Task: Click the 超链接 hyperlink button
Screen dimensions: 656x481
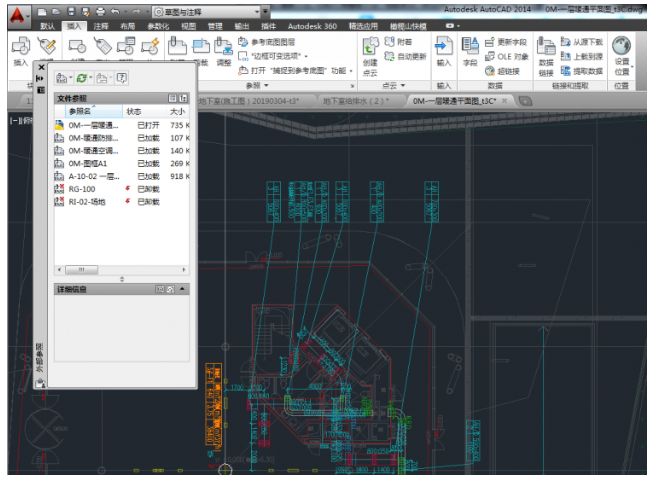Action: pos(502,71)
